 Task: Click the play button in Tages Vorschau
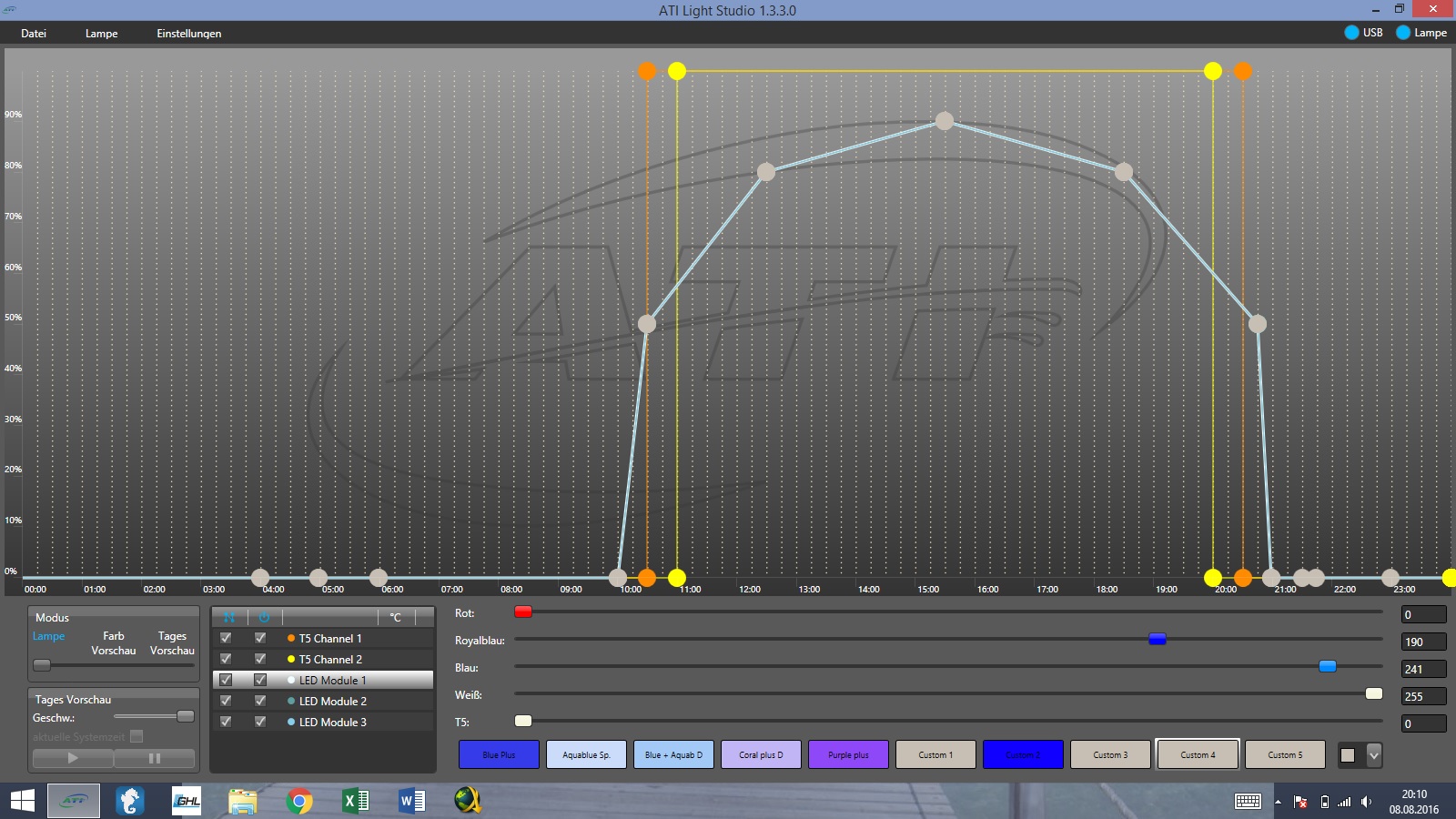point(73,758)
